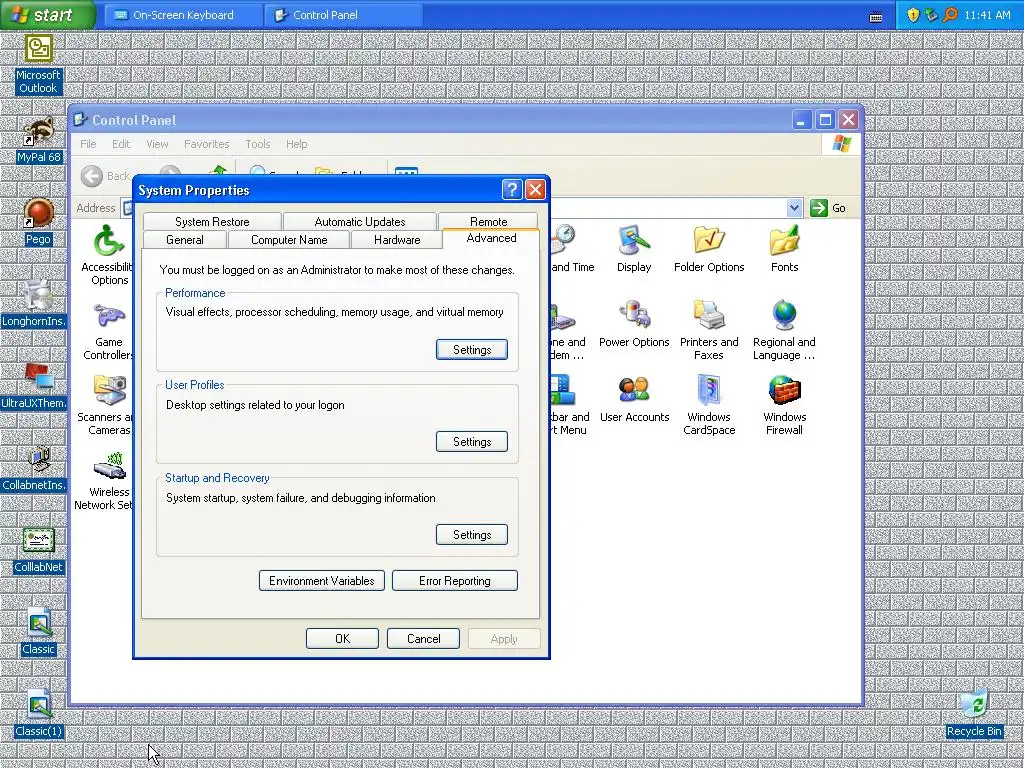Screen dimensions: 1024x768
Task: Open the Pego desktop icon
Action: (38, 221)
